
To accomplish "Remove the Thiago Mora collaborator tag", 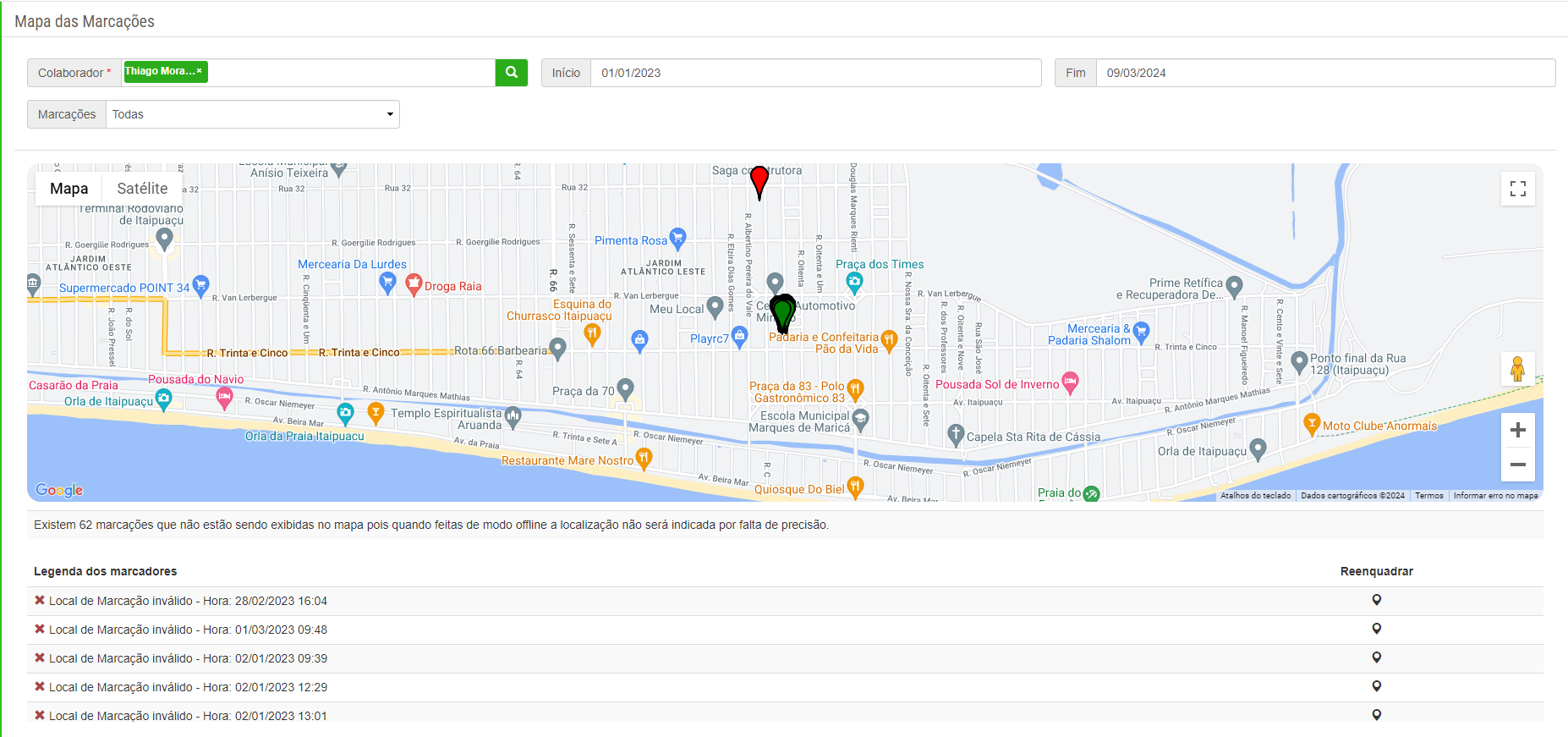I will (x=200, y=71).
